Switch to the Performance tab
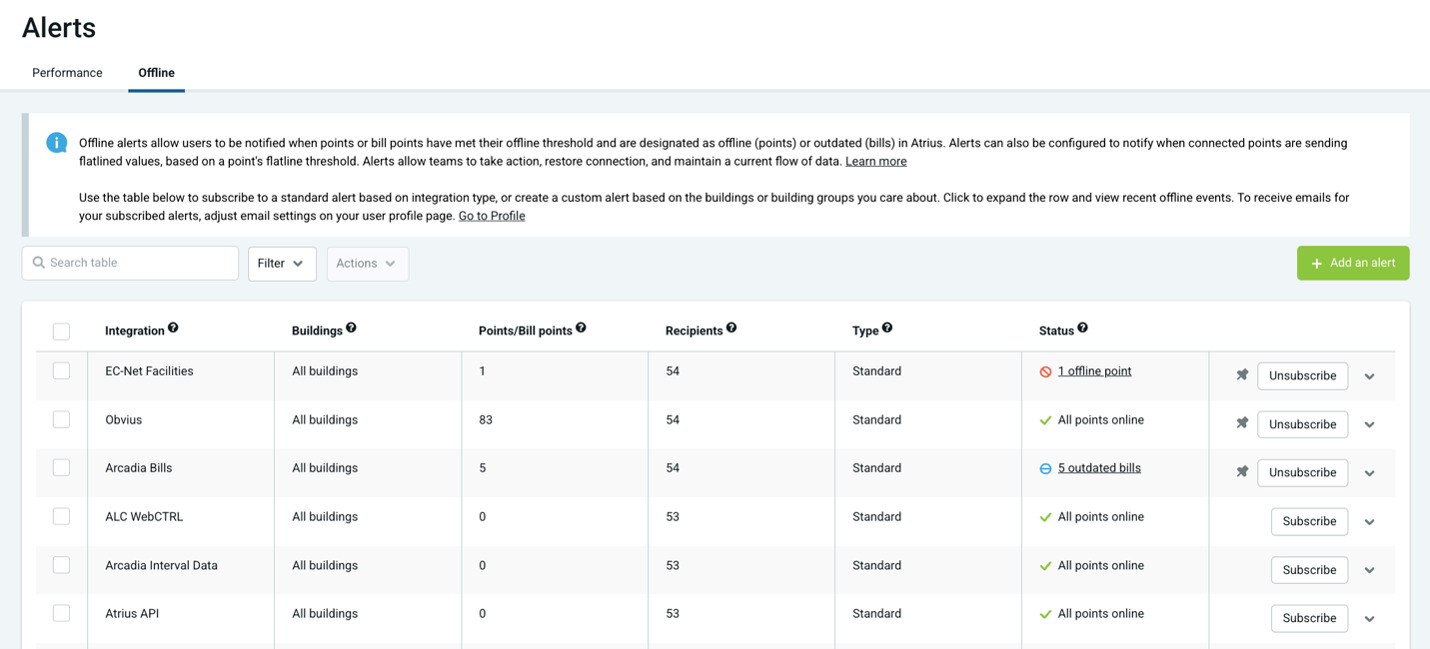1430x649 pixels. click(x=67, y=73)
